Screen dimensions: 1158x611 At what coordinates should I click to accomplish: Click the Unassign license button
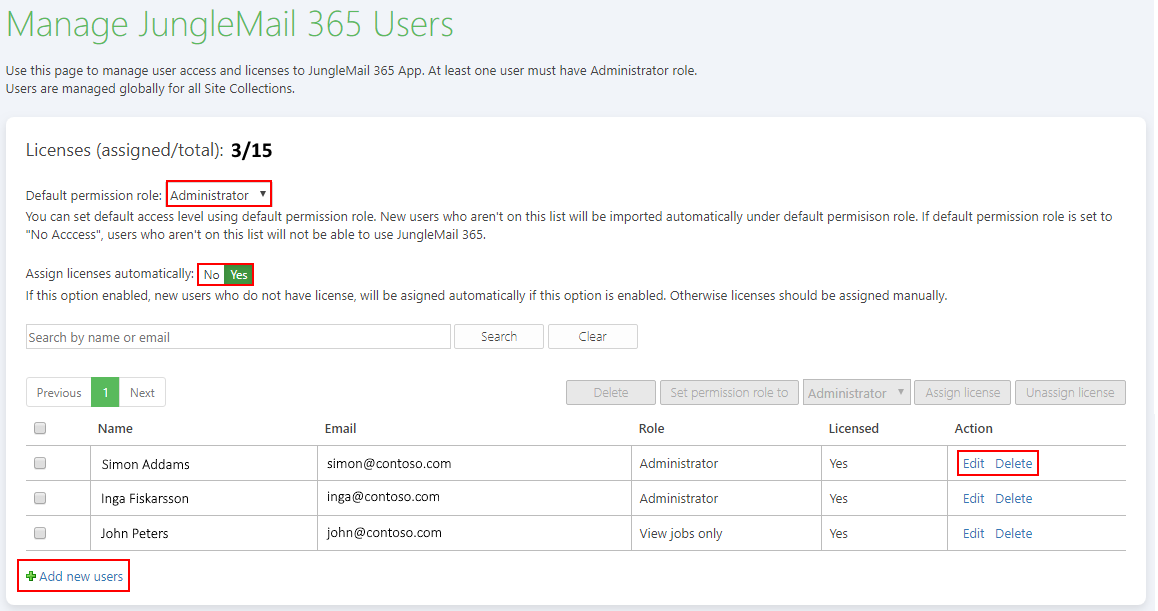coord(1070,392)
